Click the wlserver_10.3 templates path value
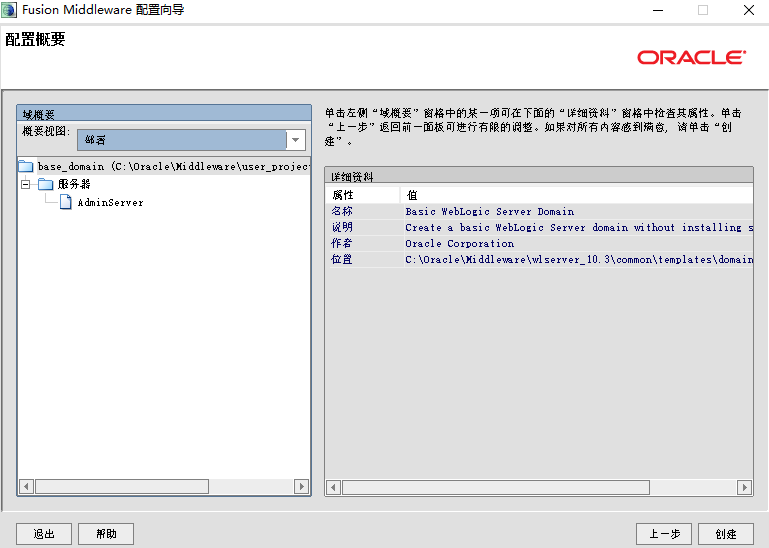 click(579, 260)
